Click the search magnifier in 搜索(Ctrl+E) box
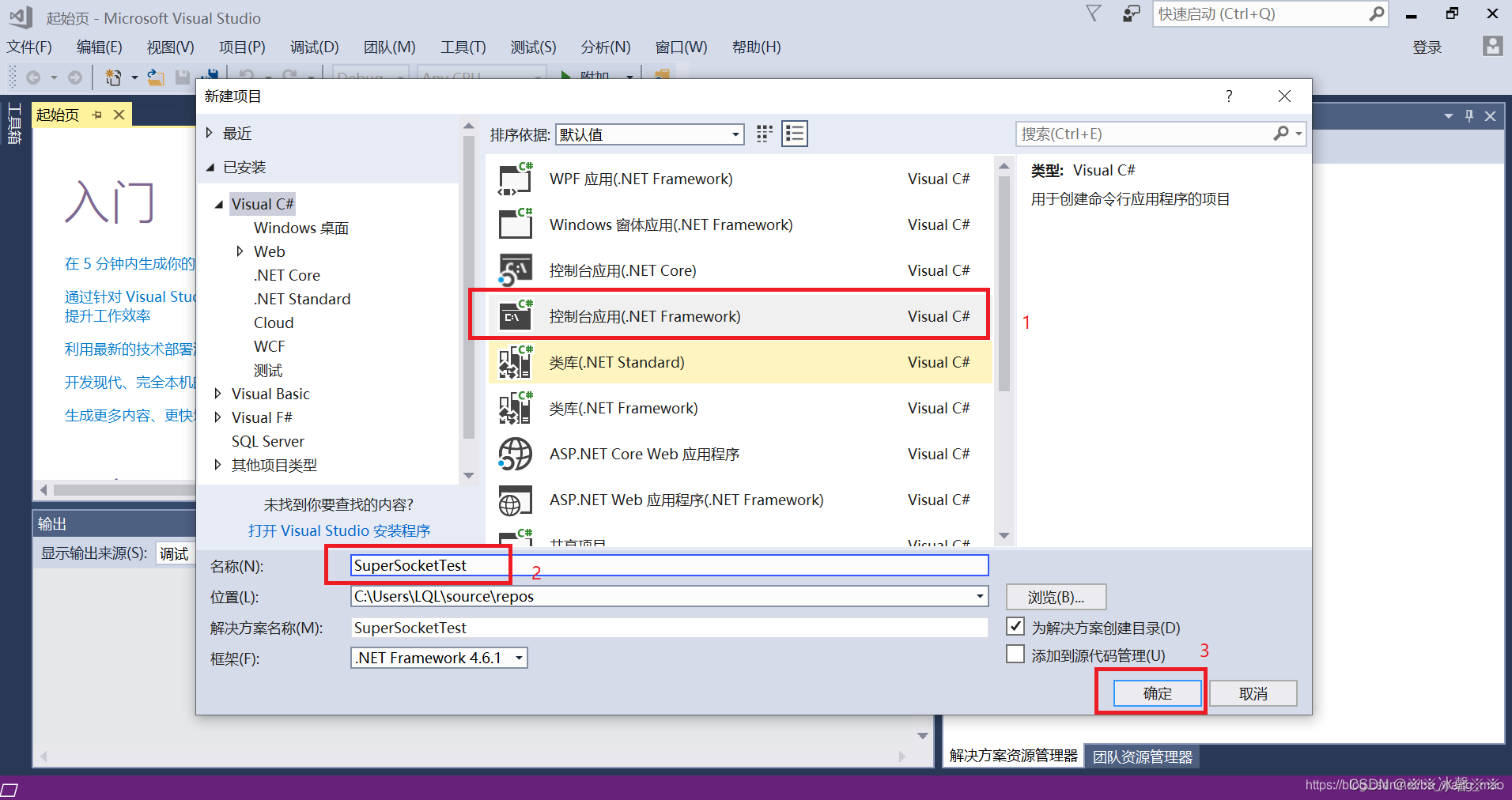This screenshot has height=800, width=1512. coord(1281,134)
